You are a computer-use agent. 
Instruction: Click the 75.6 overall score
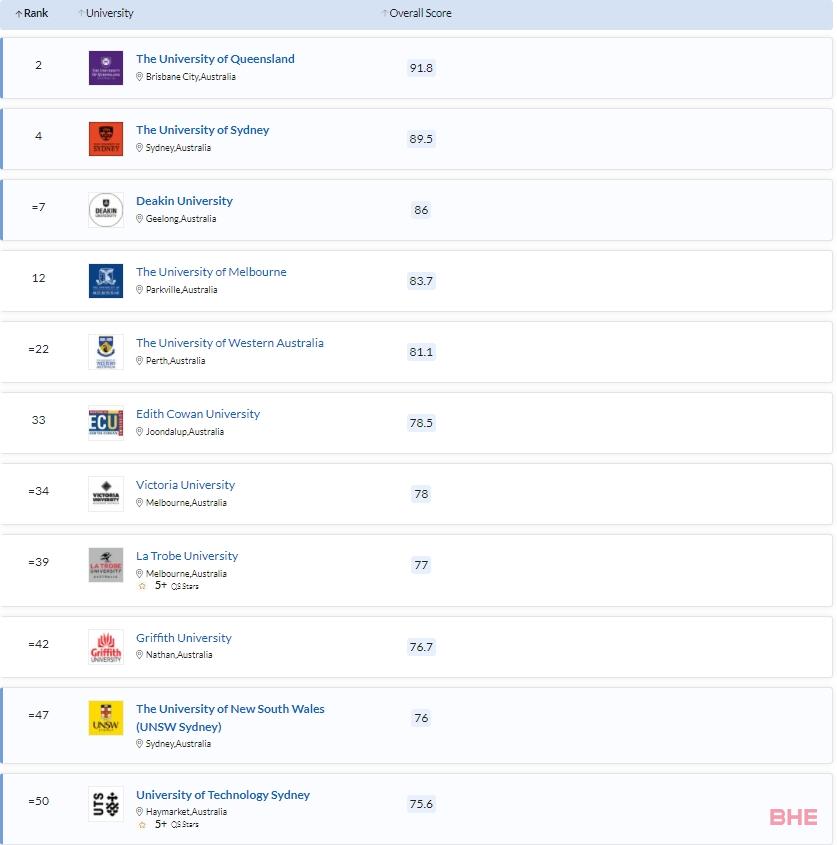pos(421,804)
